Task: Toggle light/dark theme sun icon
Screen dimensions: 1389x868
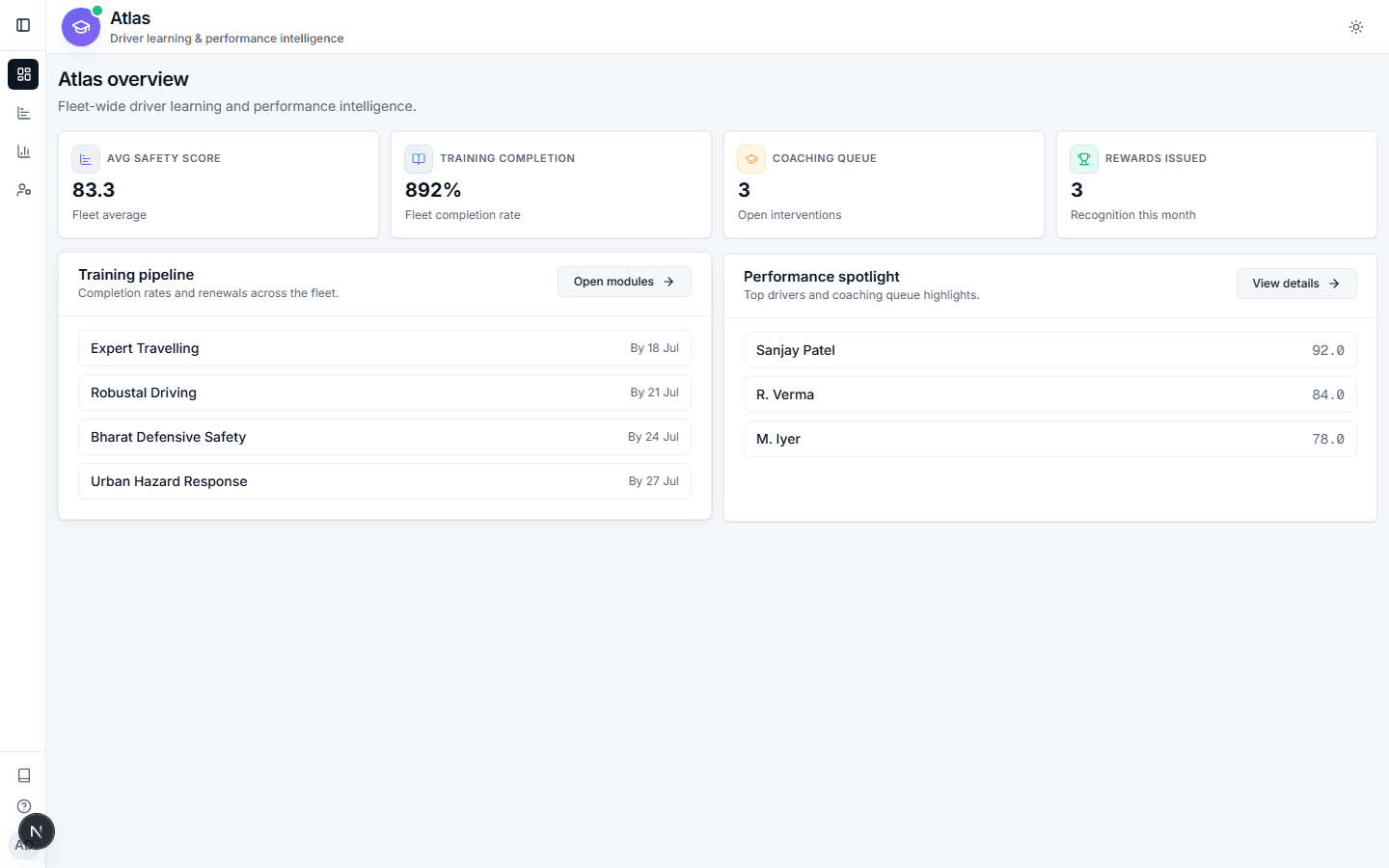Action: [x=1356, y=27]
